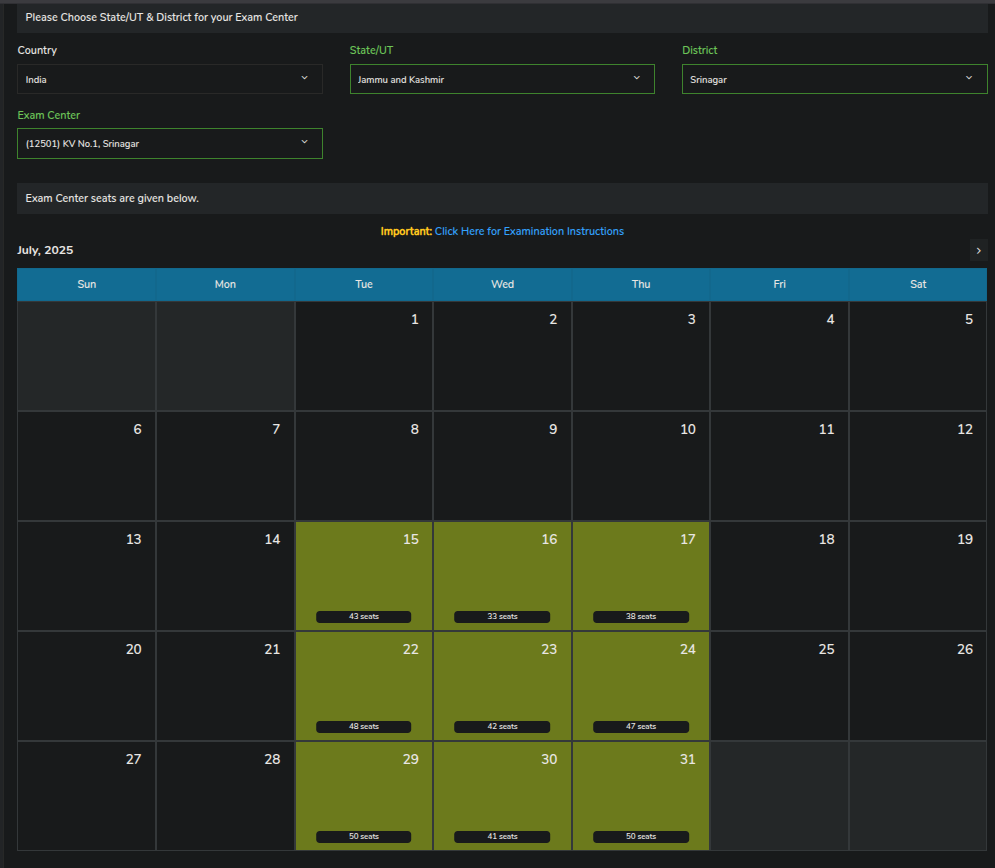Click the District field label
995x868 pixels.
(x=699, y=50)
